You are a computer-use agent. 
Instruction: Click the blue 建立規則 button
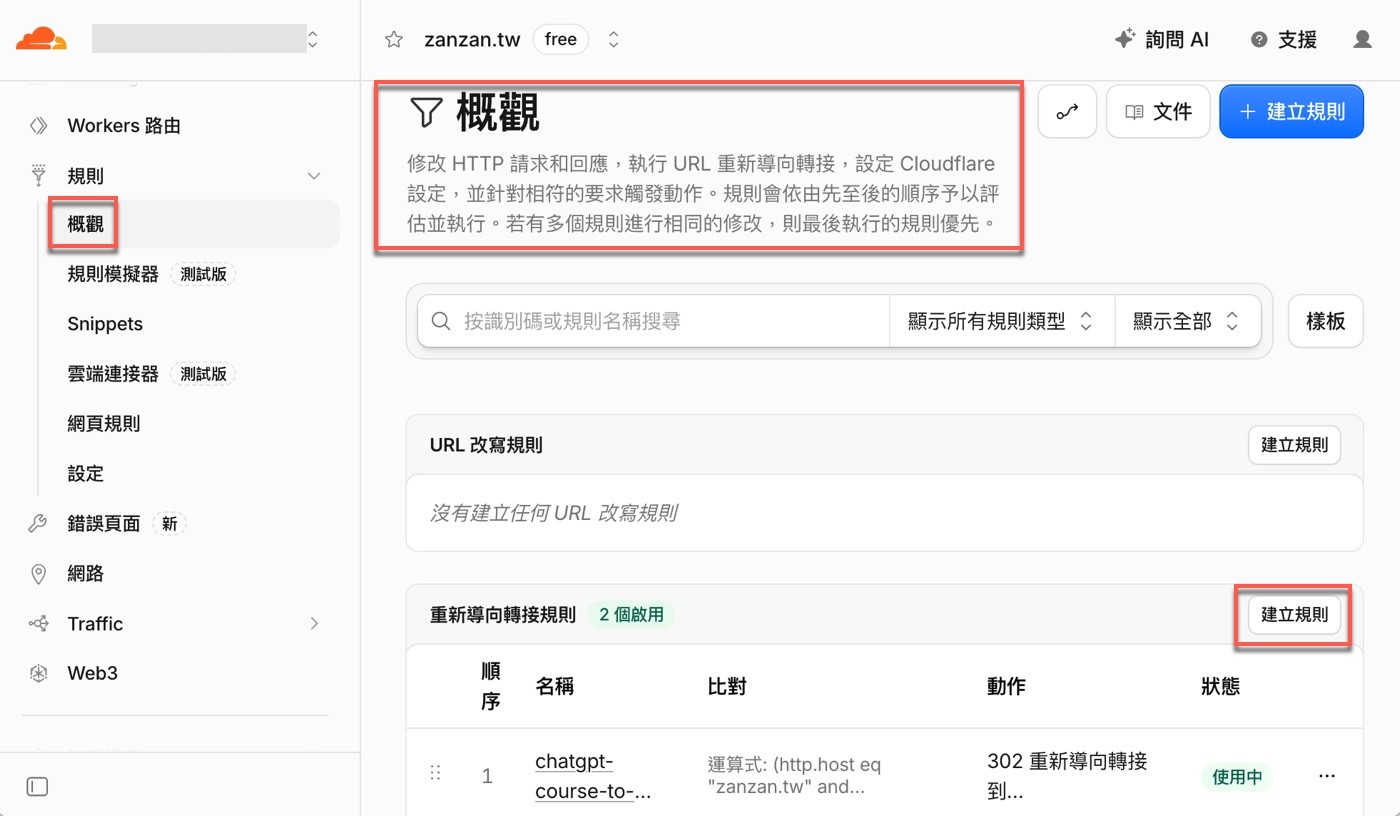tap(1292, 111)
